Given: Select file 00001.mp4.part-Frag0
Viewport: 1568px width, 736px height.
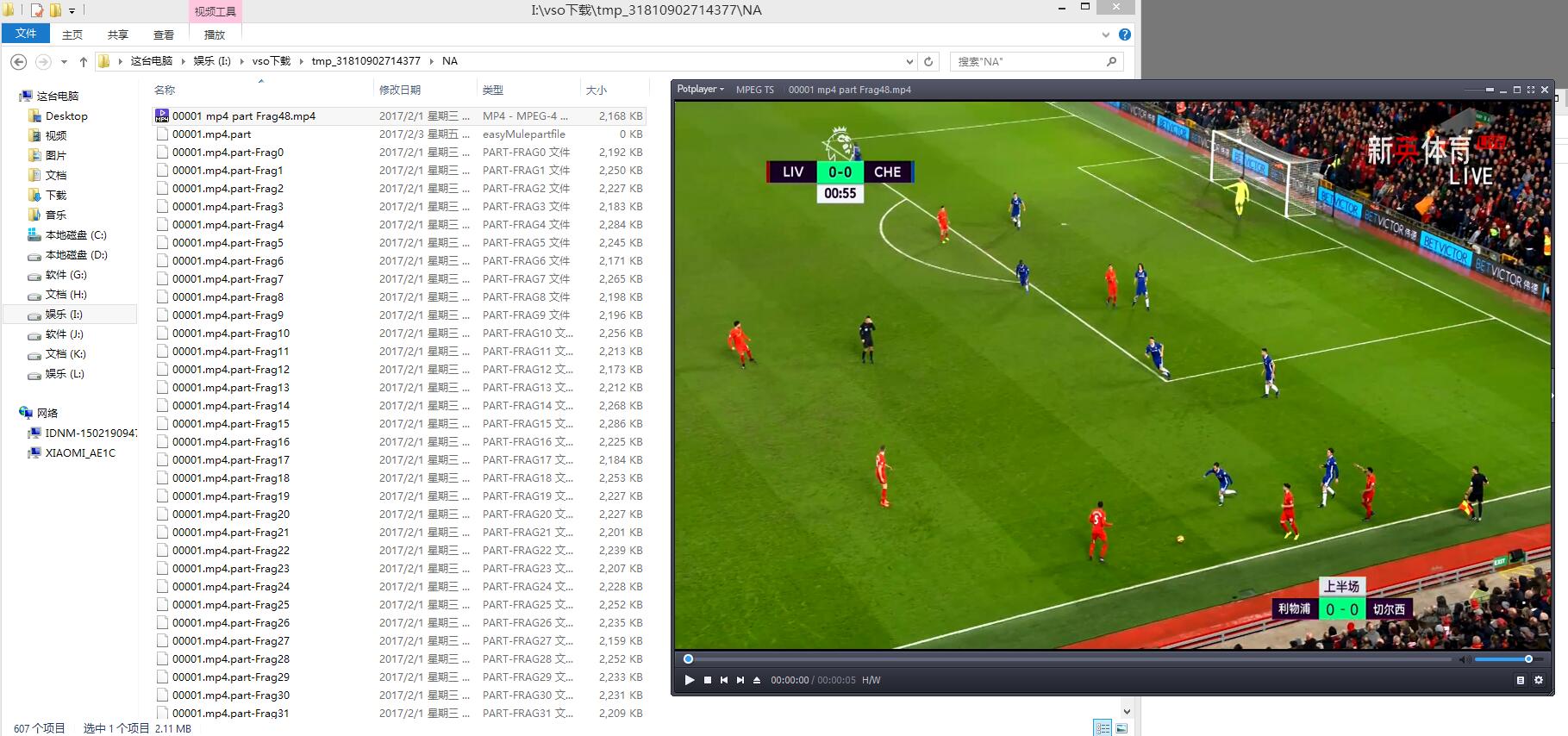Looking at the screenshot, I should pos(398,152).
